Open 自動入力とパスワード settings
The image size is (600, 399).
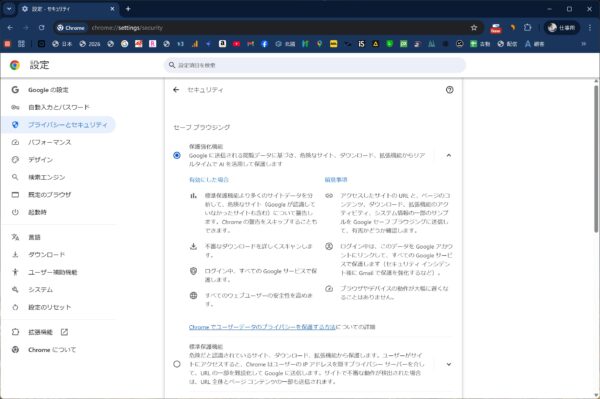pos(59,107)
